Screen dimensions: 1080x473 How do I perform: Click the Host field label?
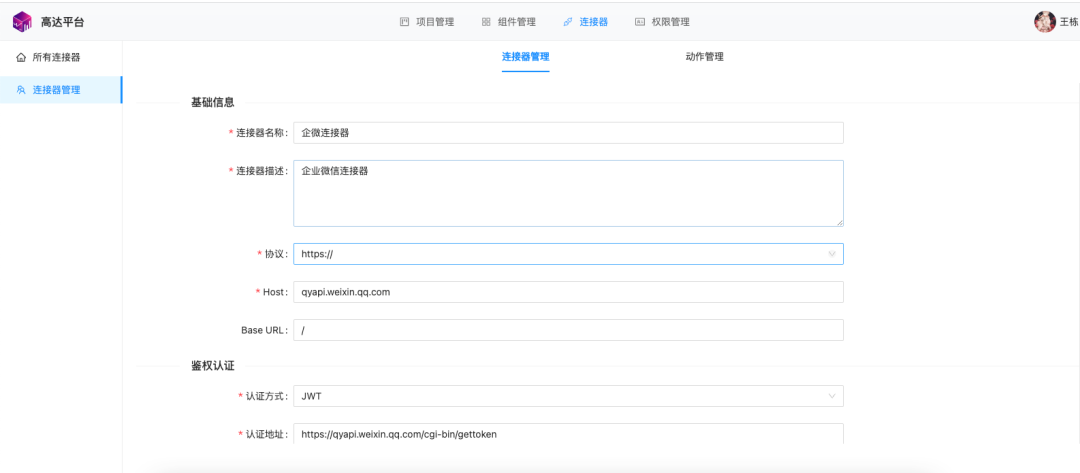click(x=276, y=292)
